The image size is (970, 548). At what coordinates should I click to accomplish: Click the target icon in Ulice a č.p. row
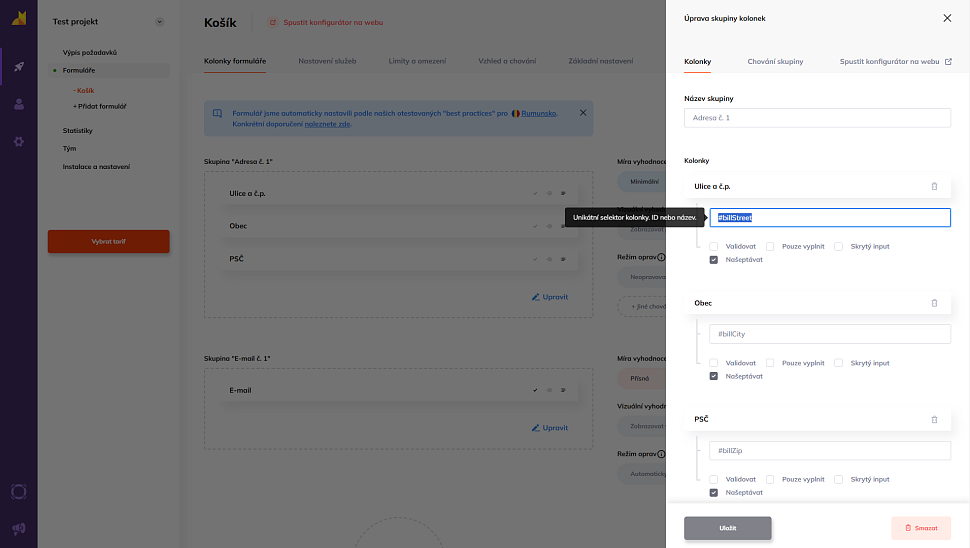click(549, 193)
